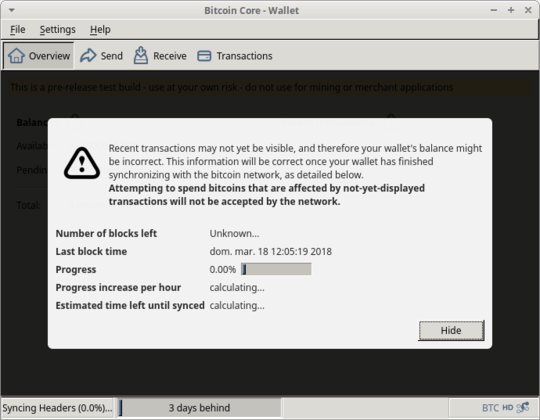
Task: Open the Settings menu
Action: (x=58, y=30)
